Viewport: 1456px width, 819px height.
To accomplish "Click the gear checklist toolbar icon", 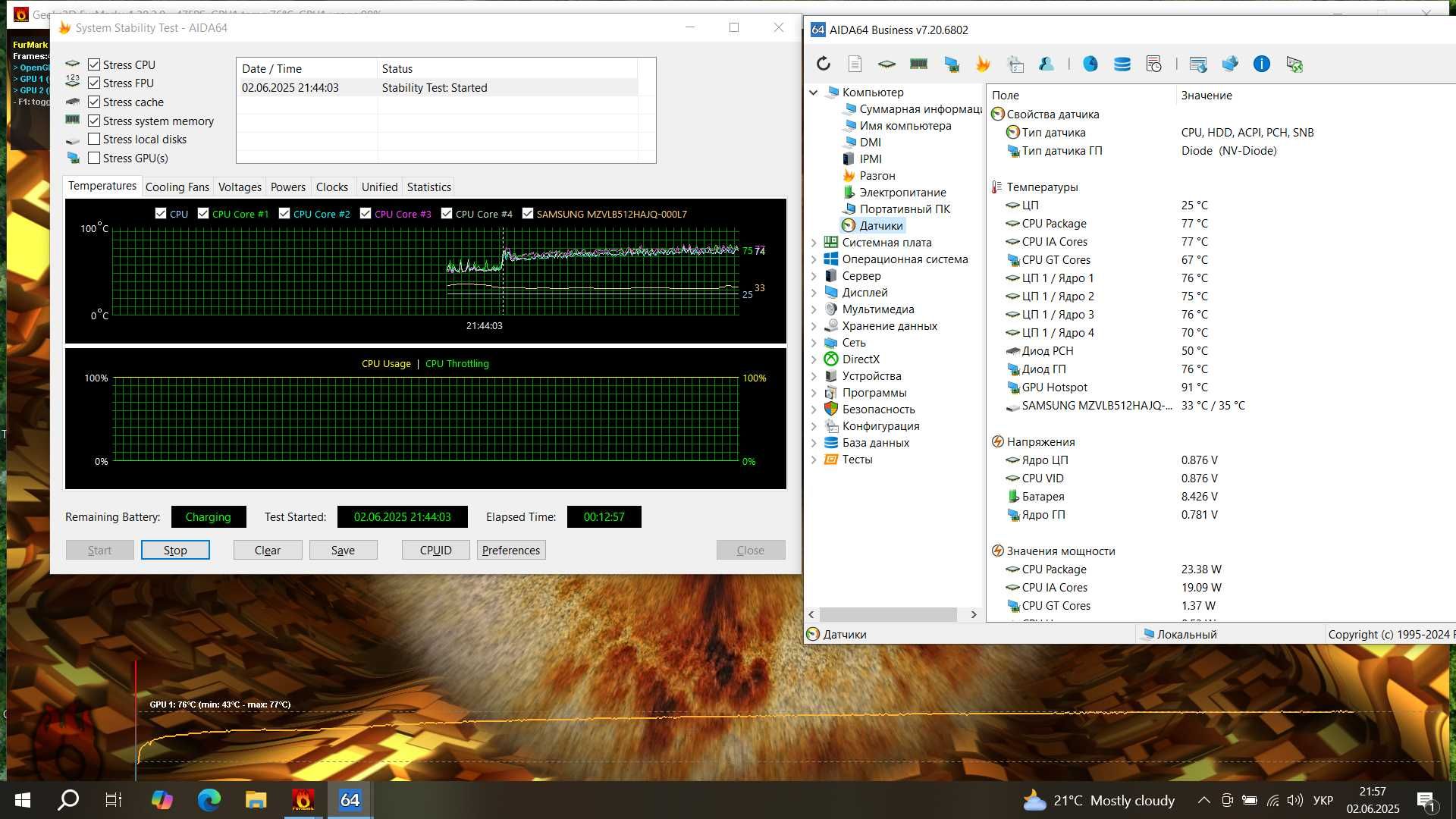I will click(1015, 64).
